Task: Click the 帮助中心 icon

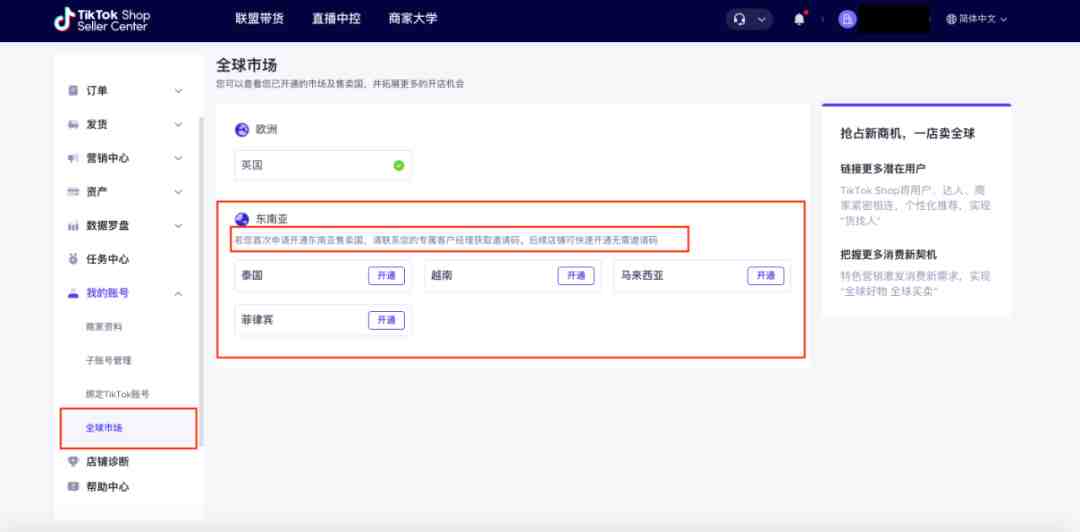Action: [73, 487]
